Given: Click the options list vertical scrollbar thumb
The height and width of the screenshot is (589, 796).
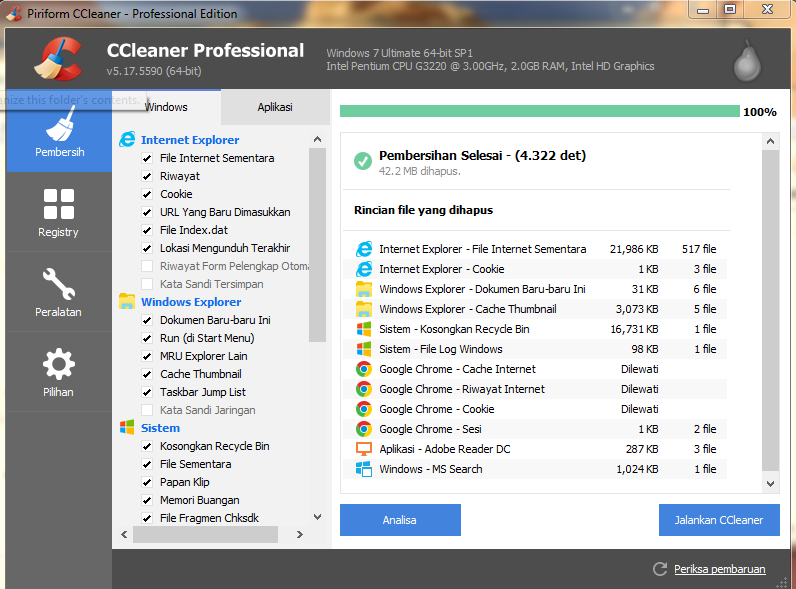Looking at the screenshot, I should (x=317, y=245).
